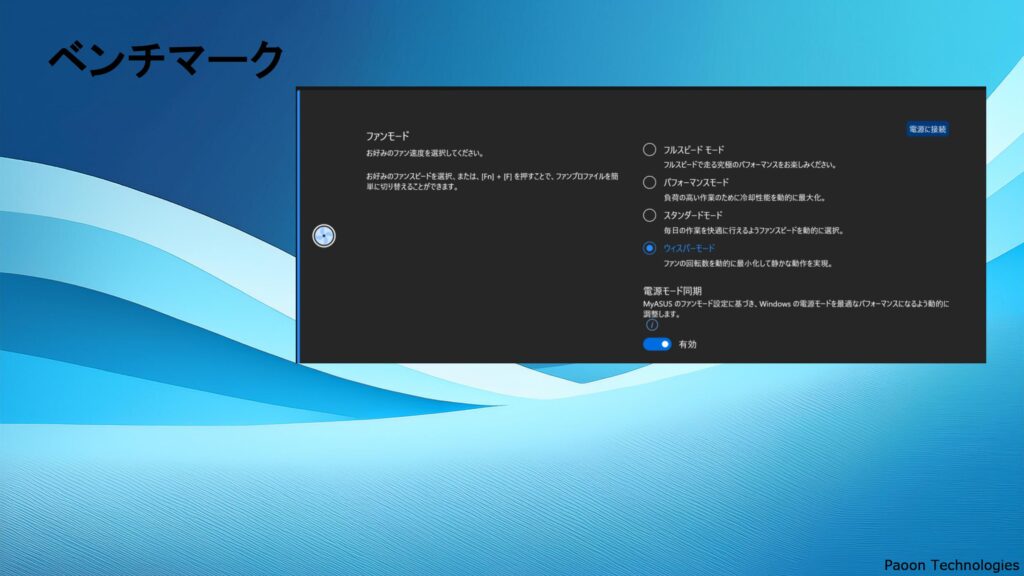Click the blue ウィスパーモード label text
The width and height of the screenshot is (1024, 576).
(690, 248)
